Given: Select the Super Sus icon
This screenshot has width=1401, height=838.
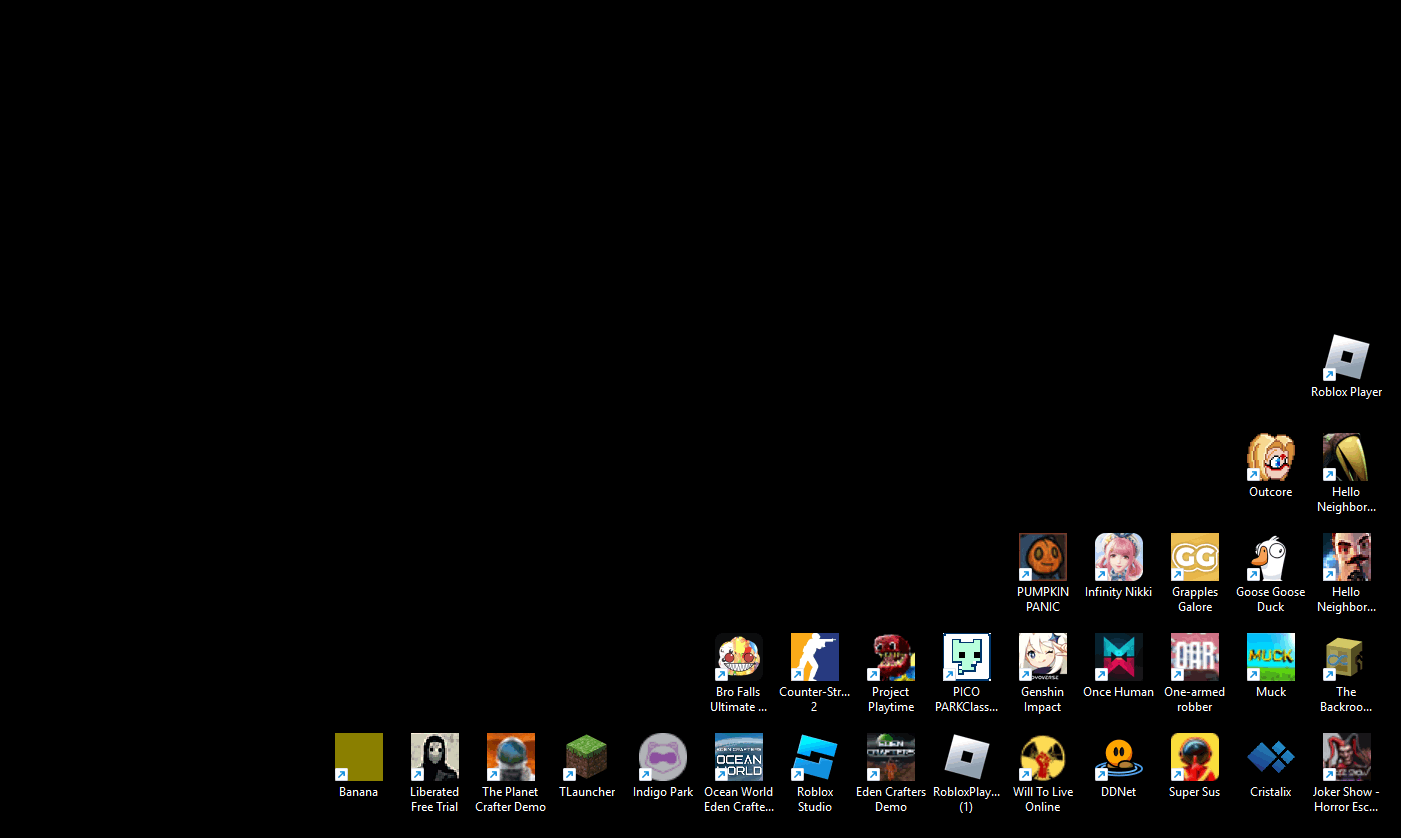Looking at the screenshot, I should pos(1194,757).
